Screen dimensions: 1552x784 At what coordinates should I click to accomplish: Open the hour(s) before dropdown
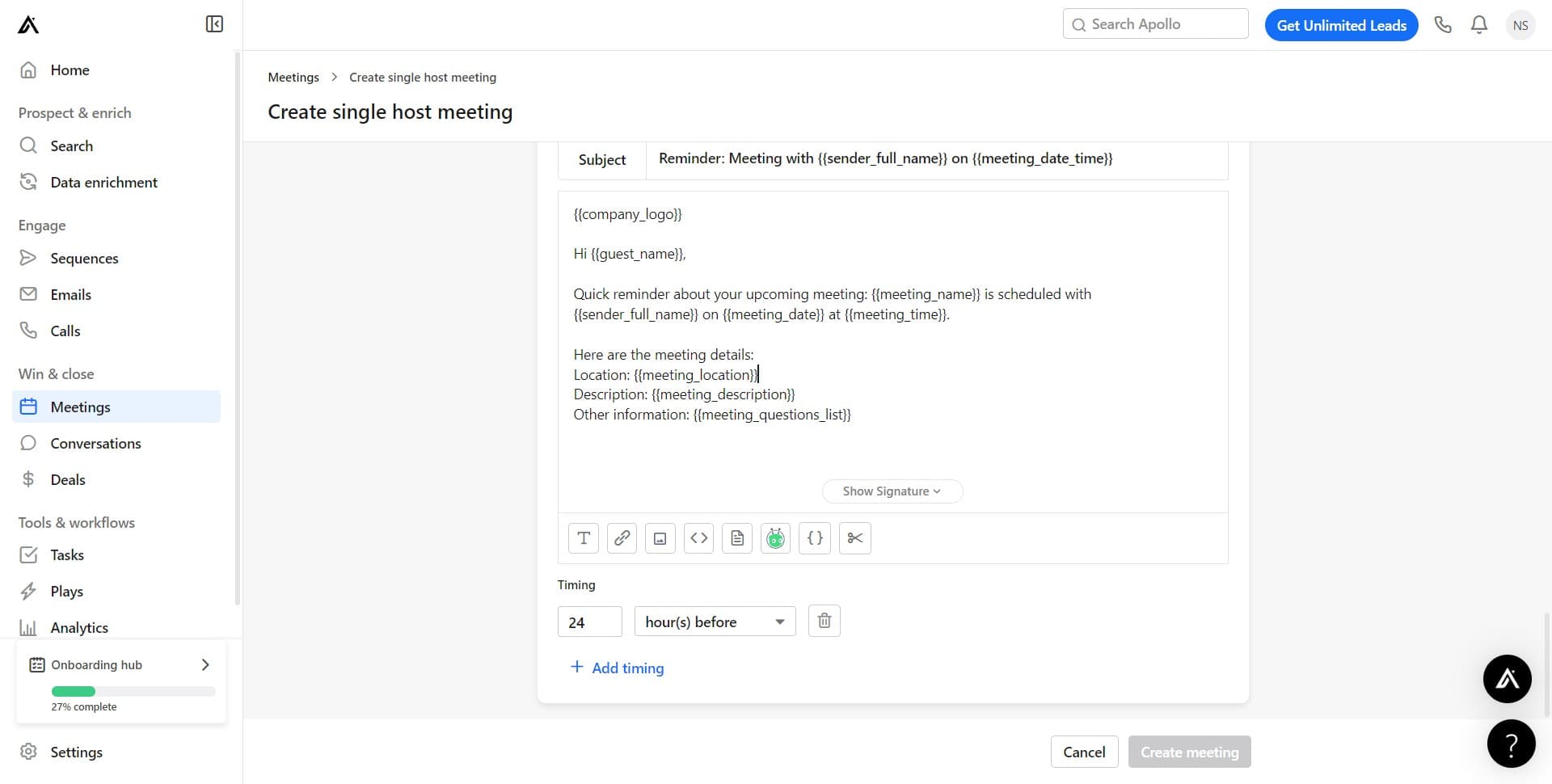(x=715, y=621)
